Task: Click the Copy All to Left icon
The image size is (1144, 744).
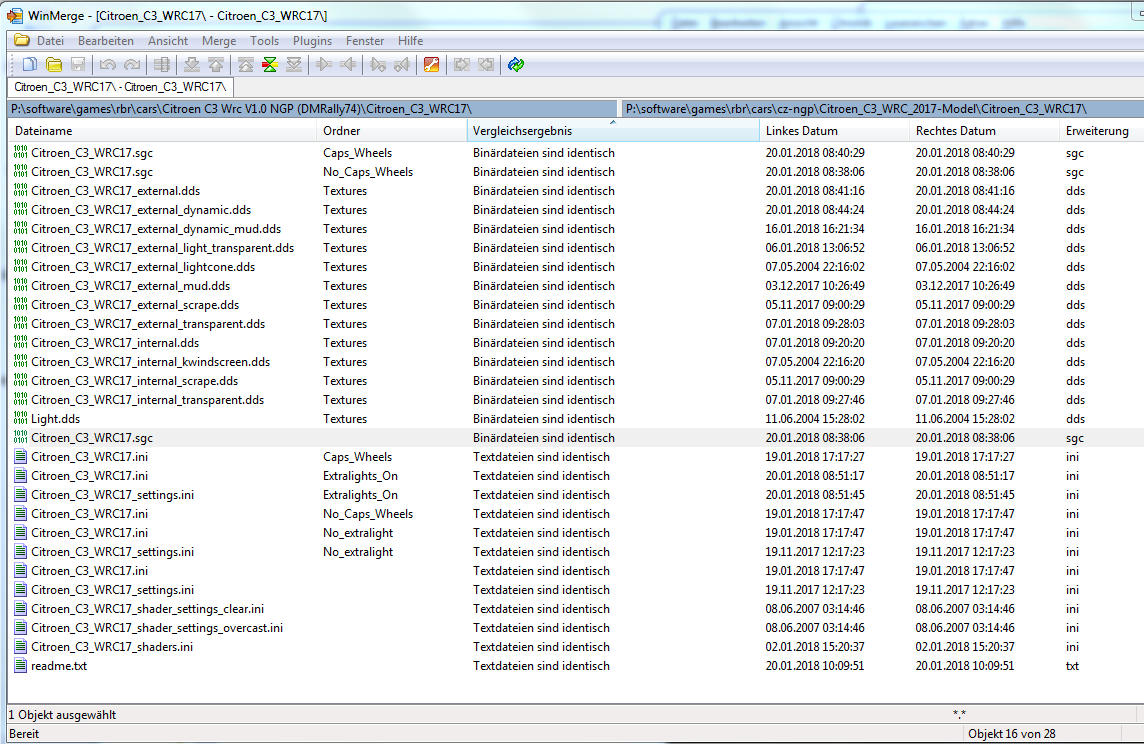Action: 486,65
